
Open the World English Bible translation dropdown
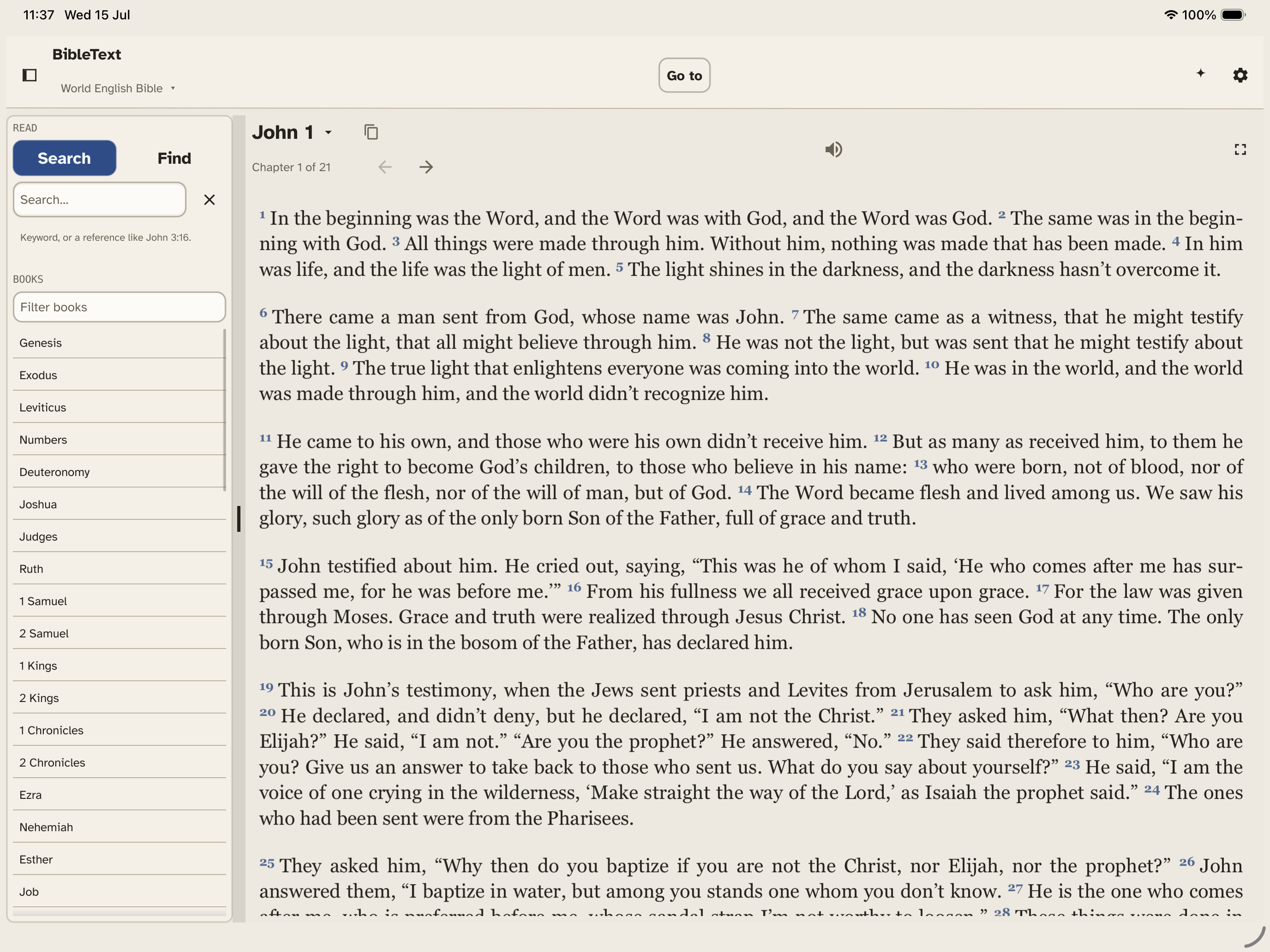pos(118,89)
